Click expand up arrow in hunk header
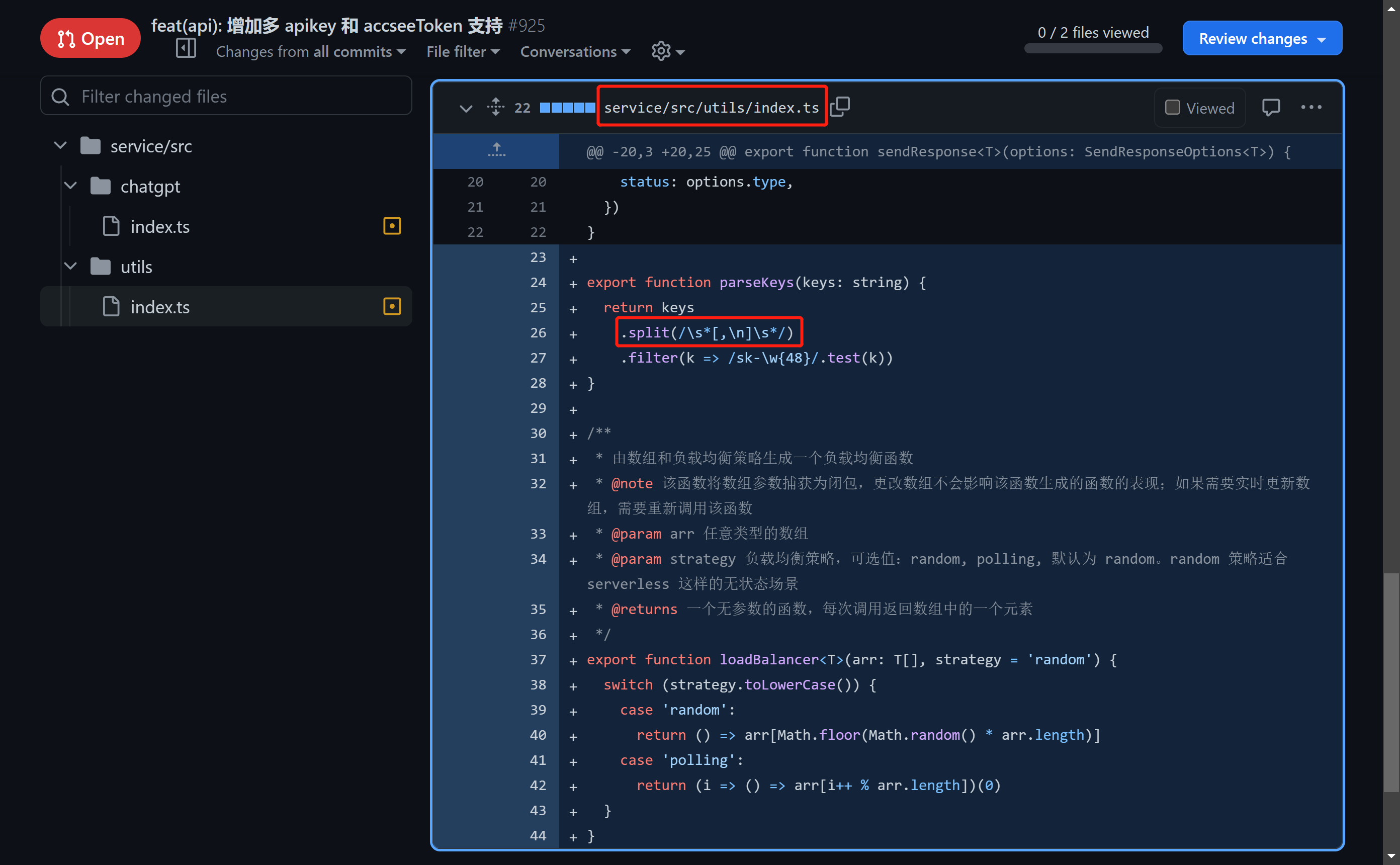The width and height of the screenshot is (1400, 865). click(x=496, y=150)
